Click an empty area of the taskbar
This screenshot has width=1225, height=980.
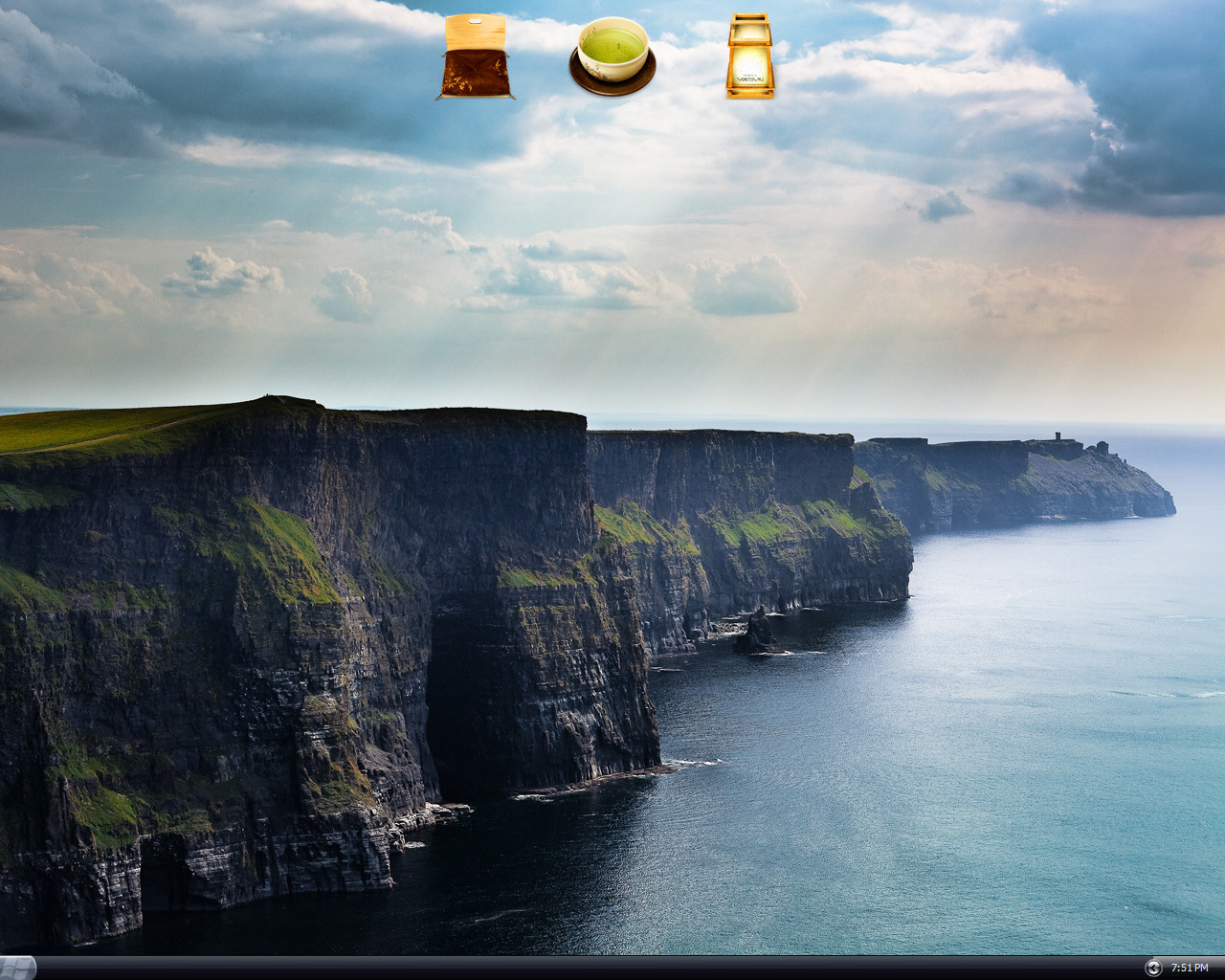tap(574, 968)
